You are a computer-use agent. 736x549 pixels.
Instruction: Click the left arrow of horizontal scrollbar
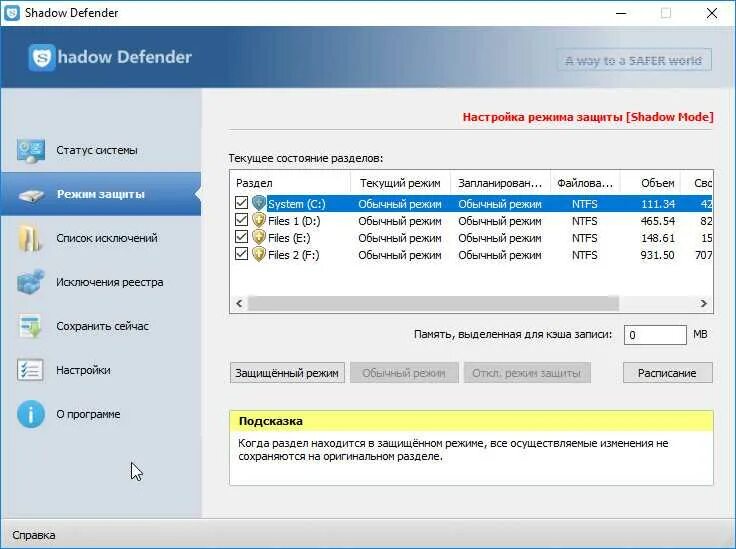click(x=239, y=304)
